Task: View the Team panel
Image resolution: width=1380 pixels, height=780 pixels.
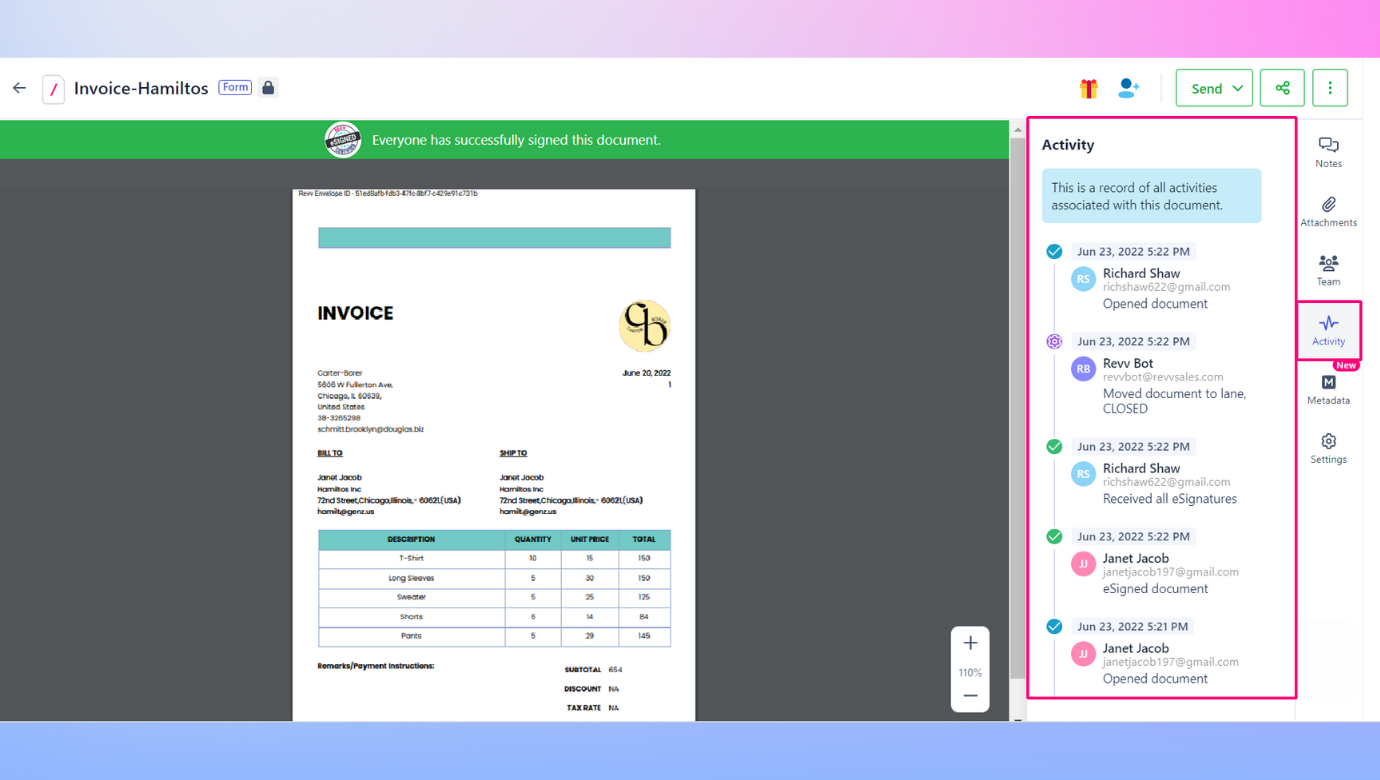Action: [1328, 270]
